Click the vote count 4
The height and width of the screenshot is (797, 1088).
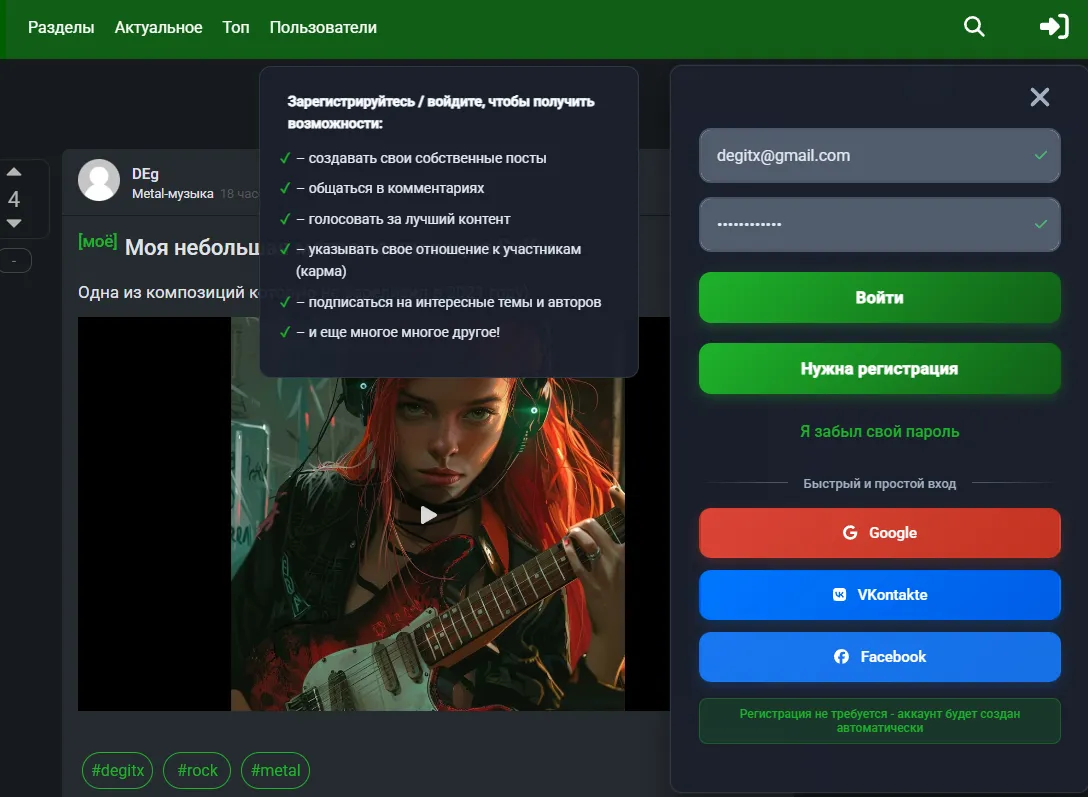[x=14, y=199]
